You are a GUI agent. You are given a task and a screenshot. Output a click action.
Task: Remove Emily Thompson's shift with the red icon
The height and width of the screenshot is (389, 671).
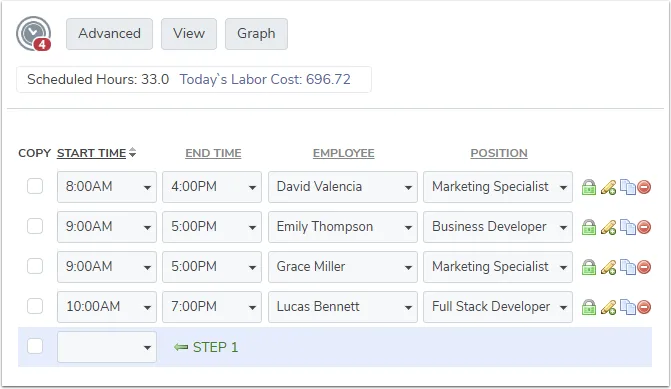point(644,227)
